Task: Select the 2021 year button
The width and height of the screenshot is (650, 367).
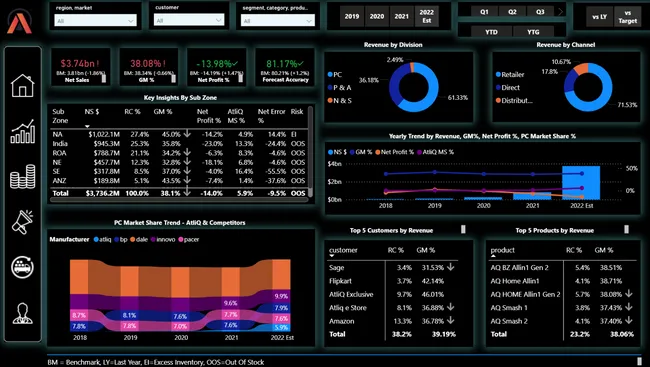Action: 401,17
